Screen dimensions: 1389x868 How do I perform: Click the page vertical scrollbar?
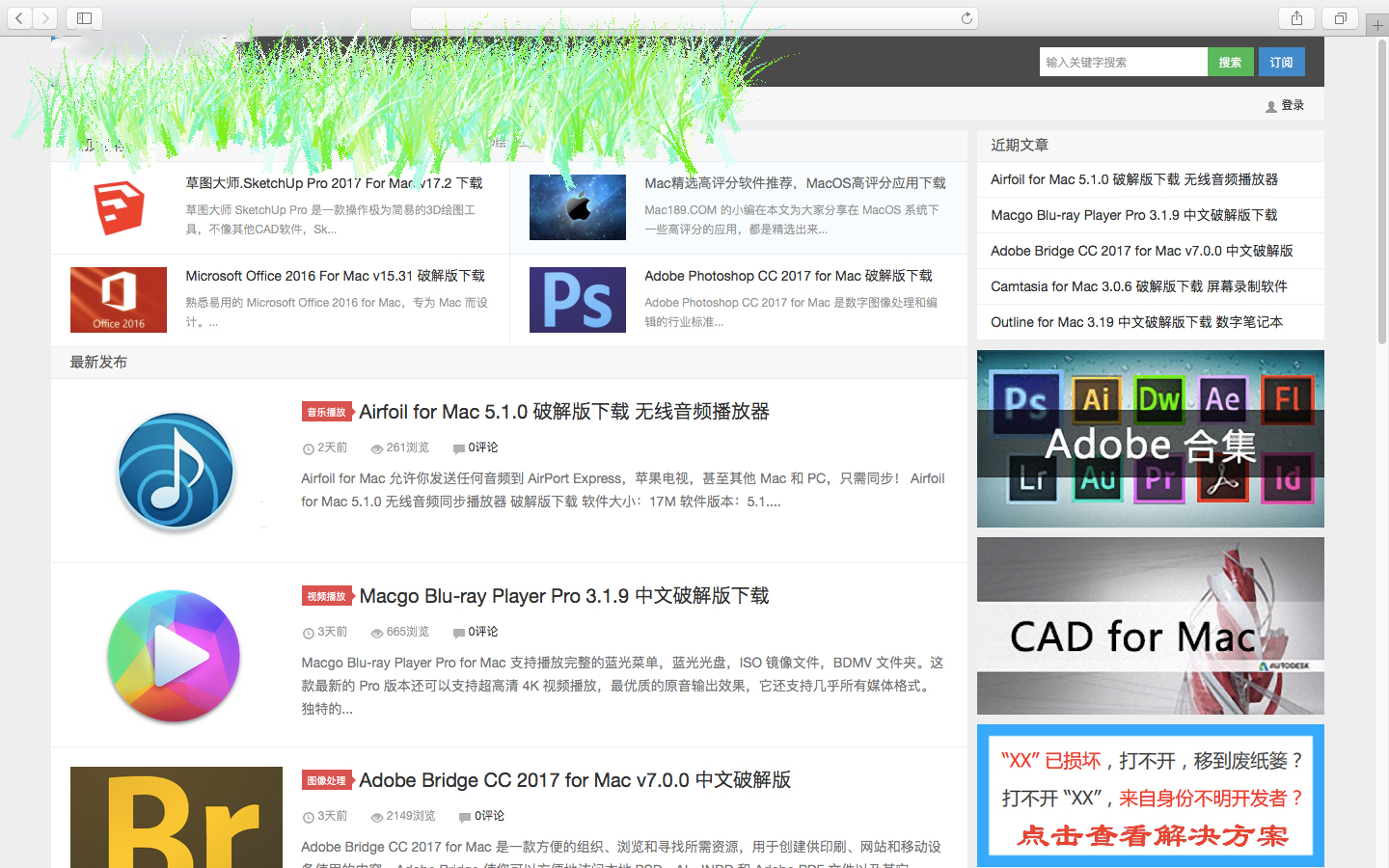point(1382,193)
